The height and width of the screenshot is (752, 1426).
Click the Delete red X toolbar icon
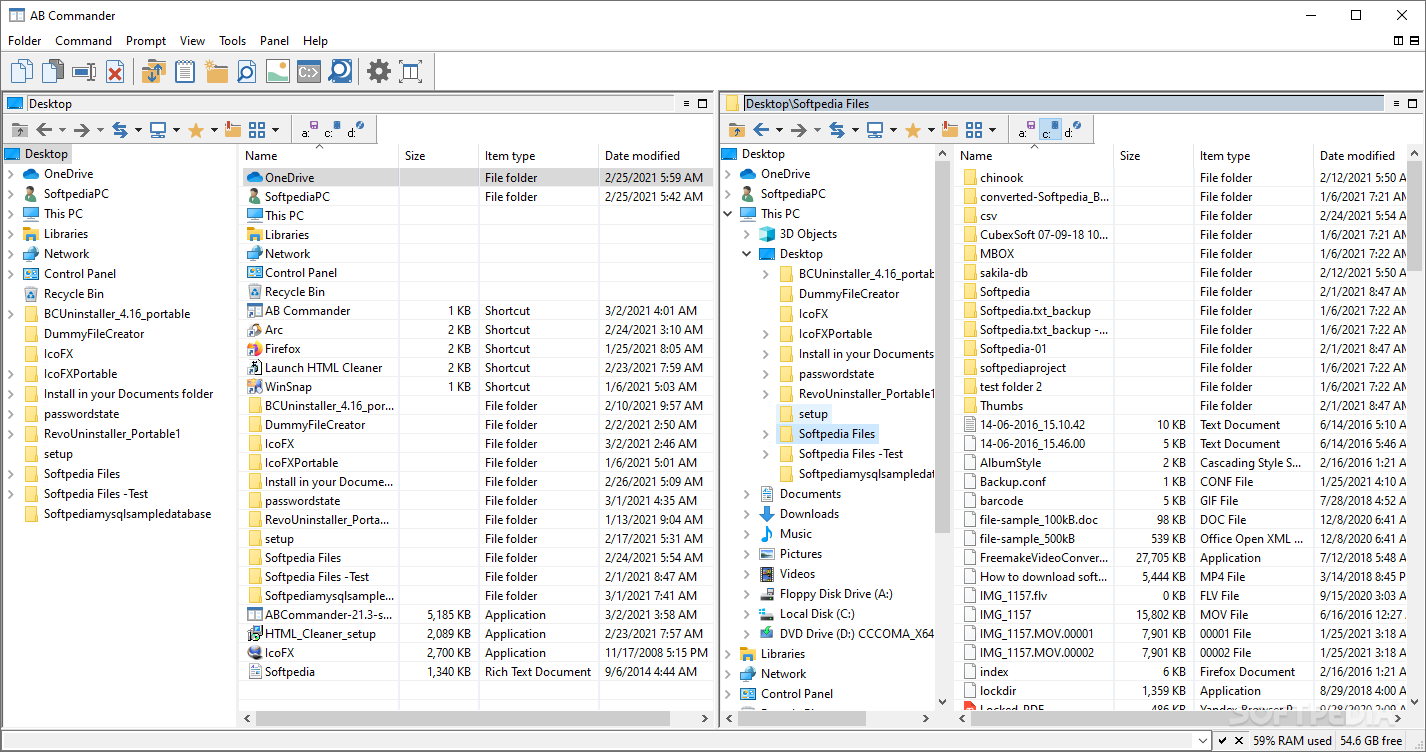[x=115, y=71]
